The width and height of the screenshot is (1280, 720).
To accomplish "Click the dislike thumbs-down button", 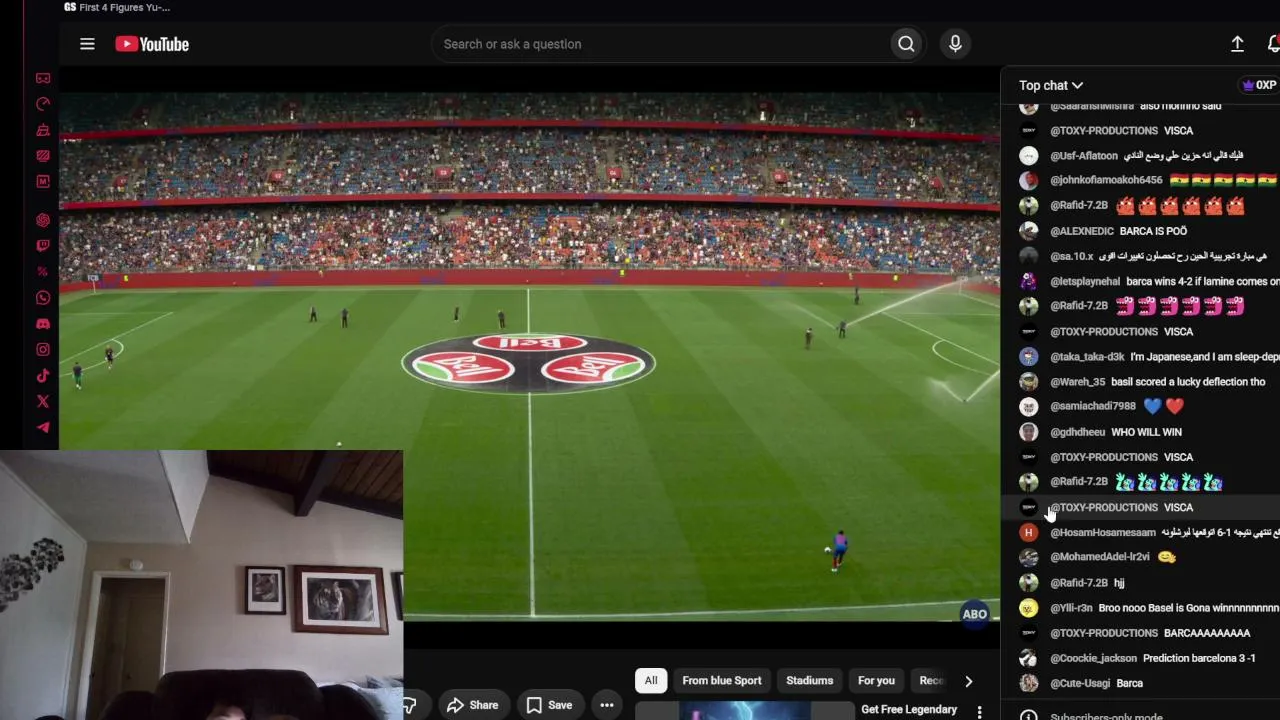I will [409, 706].
